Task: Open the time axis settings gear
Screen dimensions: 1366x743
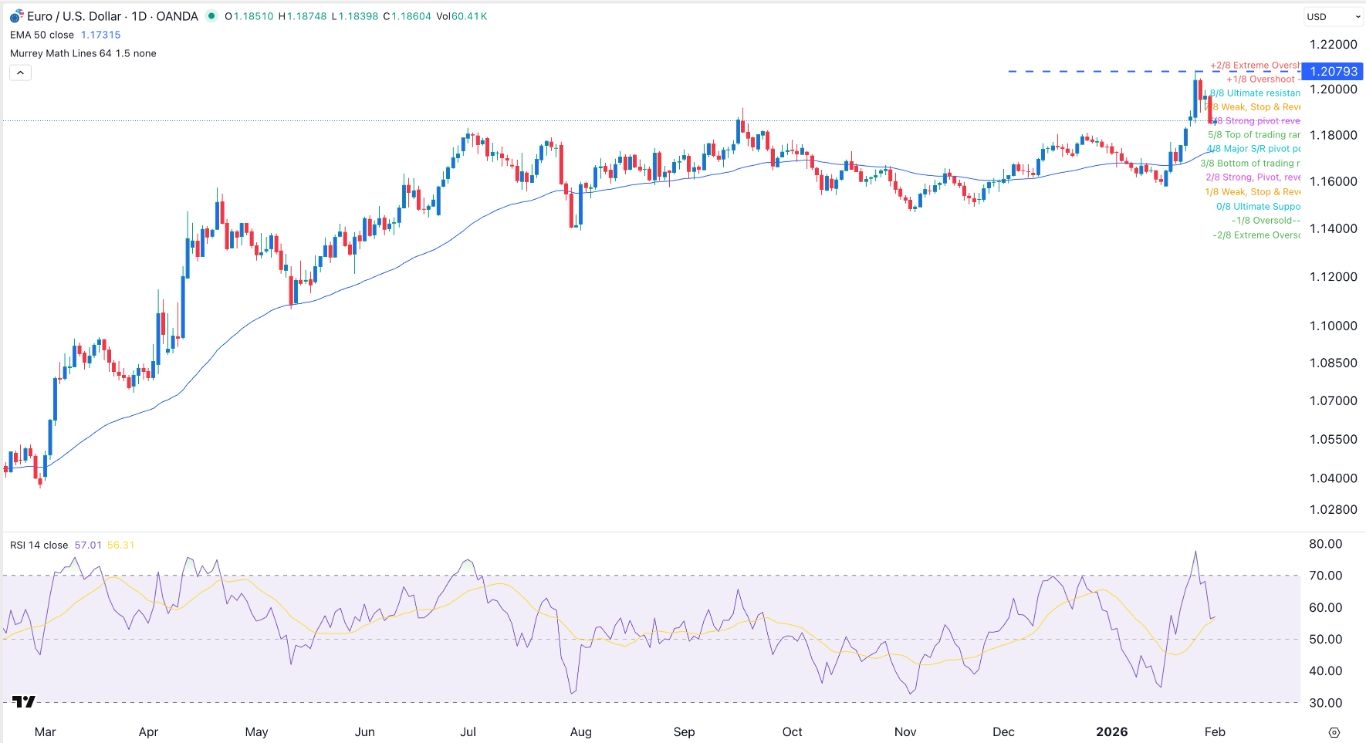Action: [1334, 731]
